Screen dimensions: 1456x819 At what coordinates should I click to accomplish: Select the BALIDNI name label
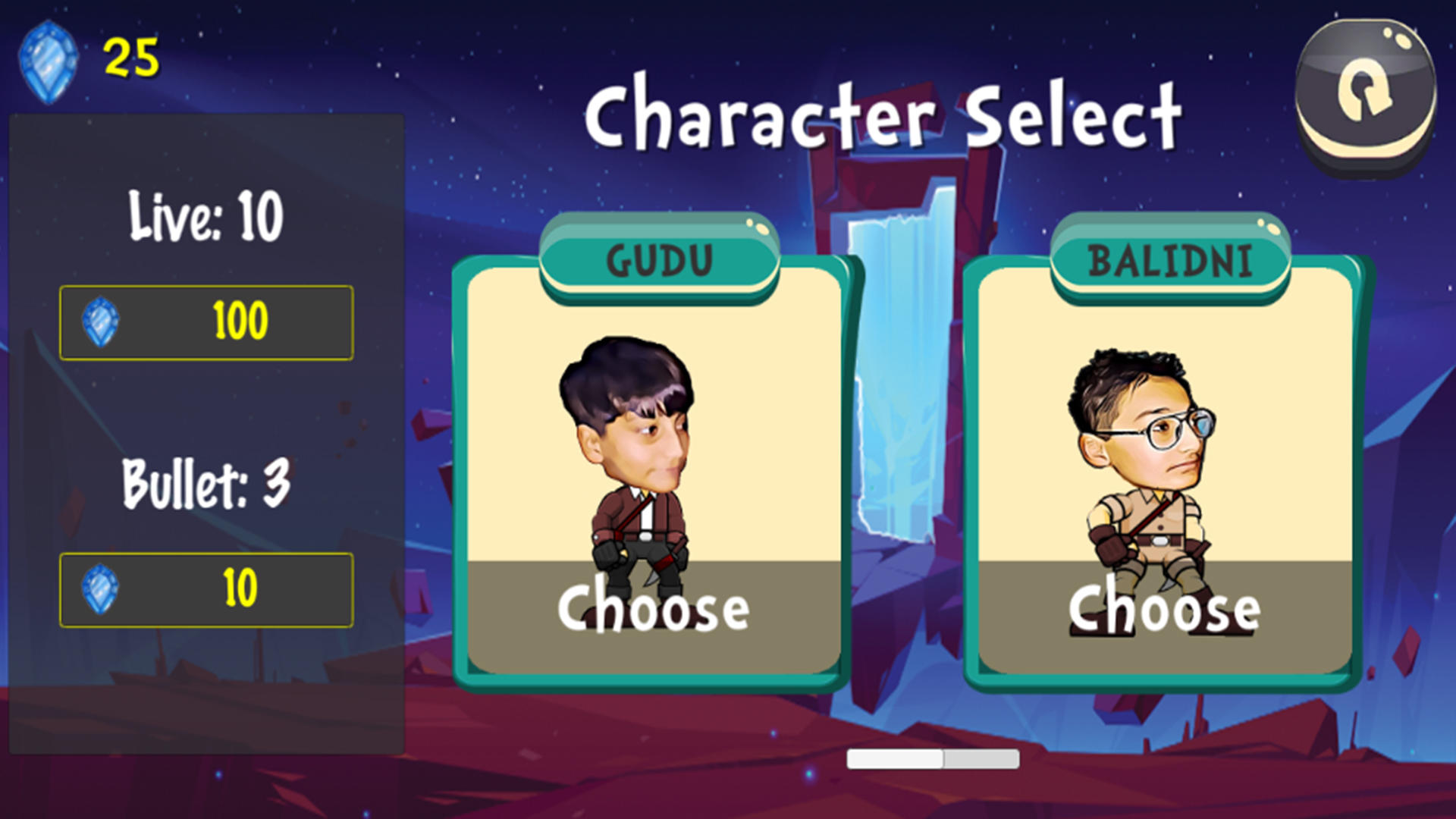click(1170, 259)
